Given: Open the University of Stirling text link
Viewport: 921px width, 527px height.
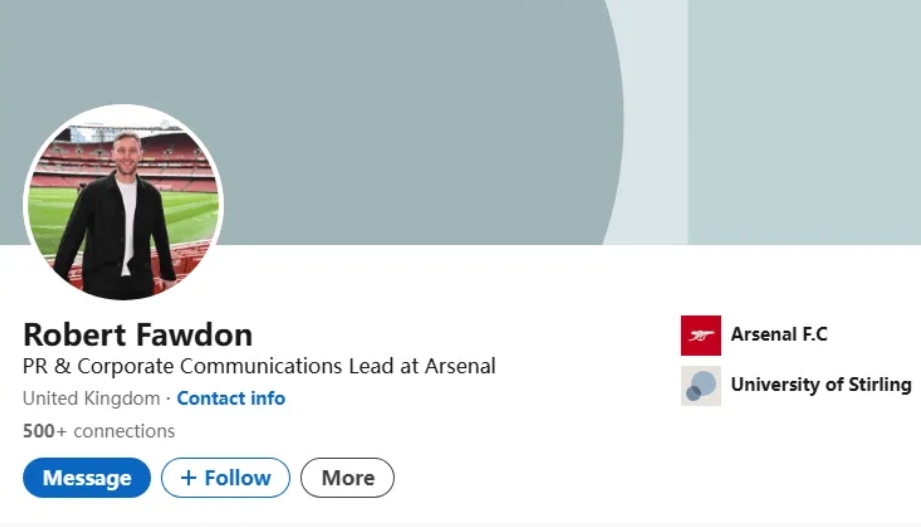Looking at the screenshot, I should pyautogui.click(x=820, y=384).
